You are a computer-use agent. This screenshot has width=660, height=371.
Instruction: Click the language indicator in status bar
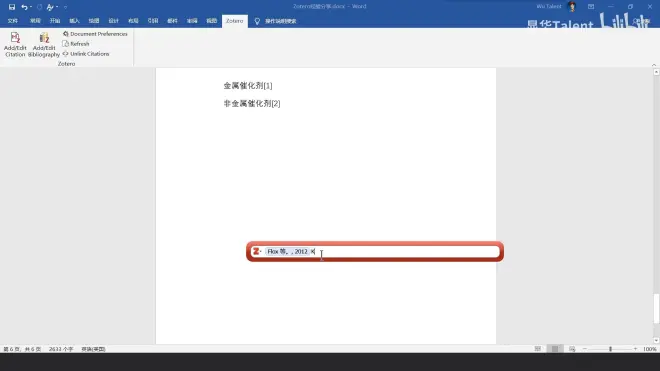point(93,349)
